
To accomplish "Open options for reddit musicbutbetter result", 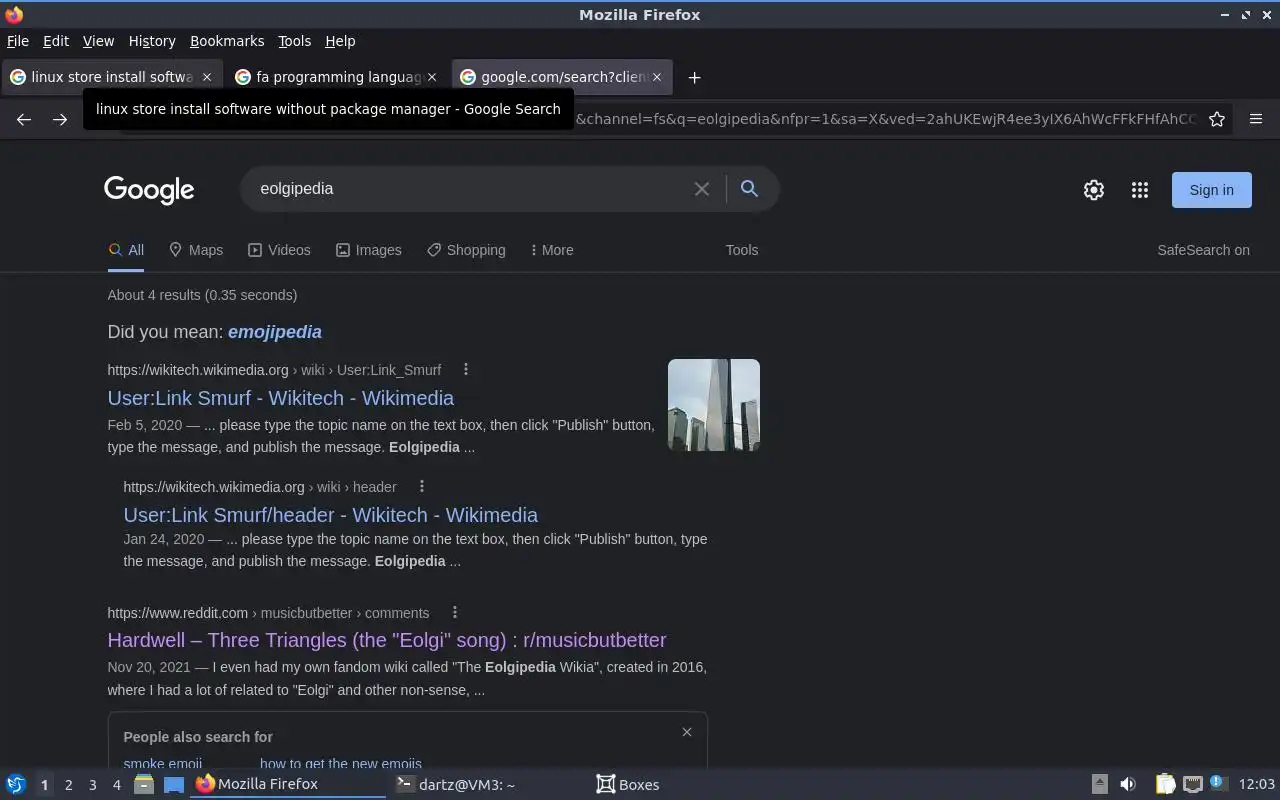I will click(454, 612).
